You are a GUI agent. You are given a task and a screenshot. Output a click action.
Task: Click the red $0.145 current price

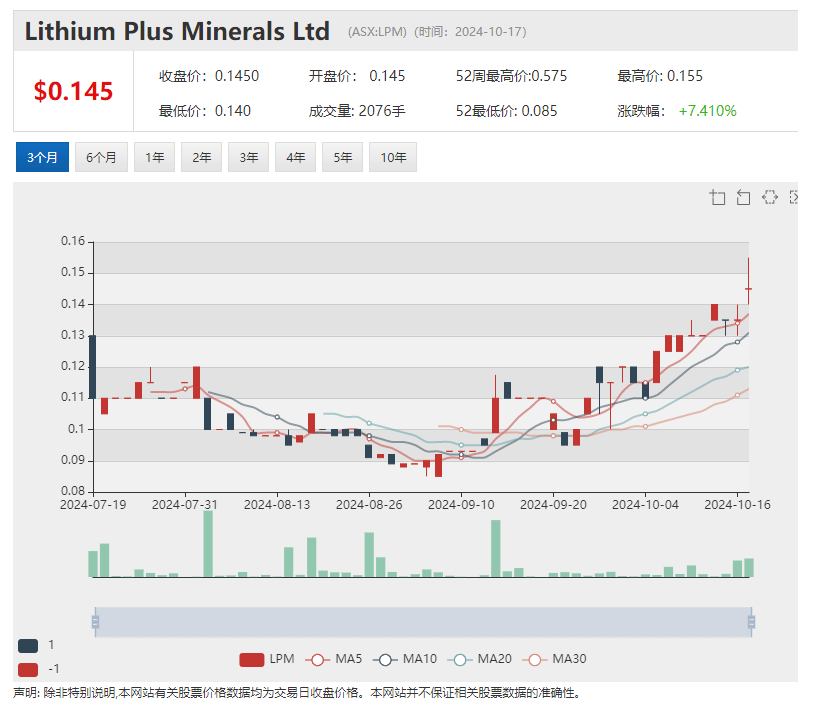(x=73, y=91)
